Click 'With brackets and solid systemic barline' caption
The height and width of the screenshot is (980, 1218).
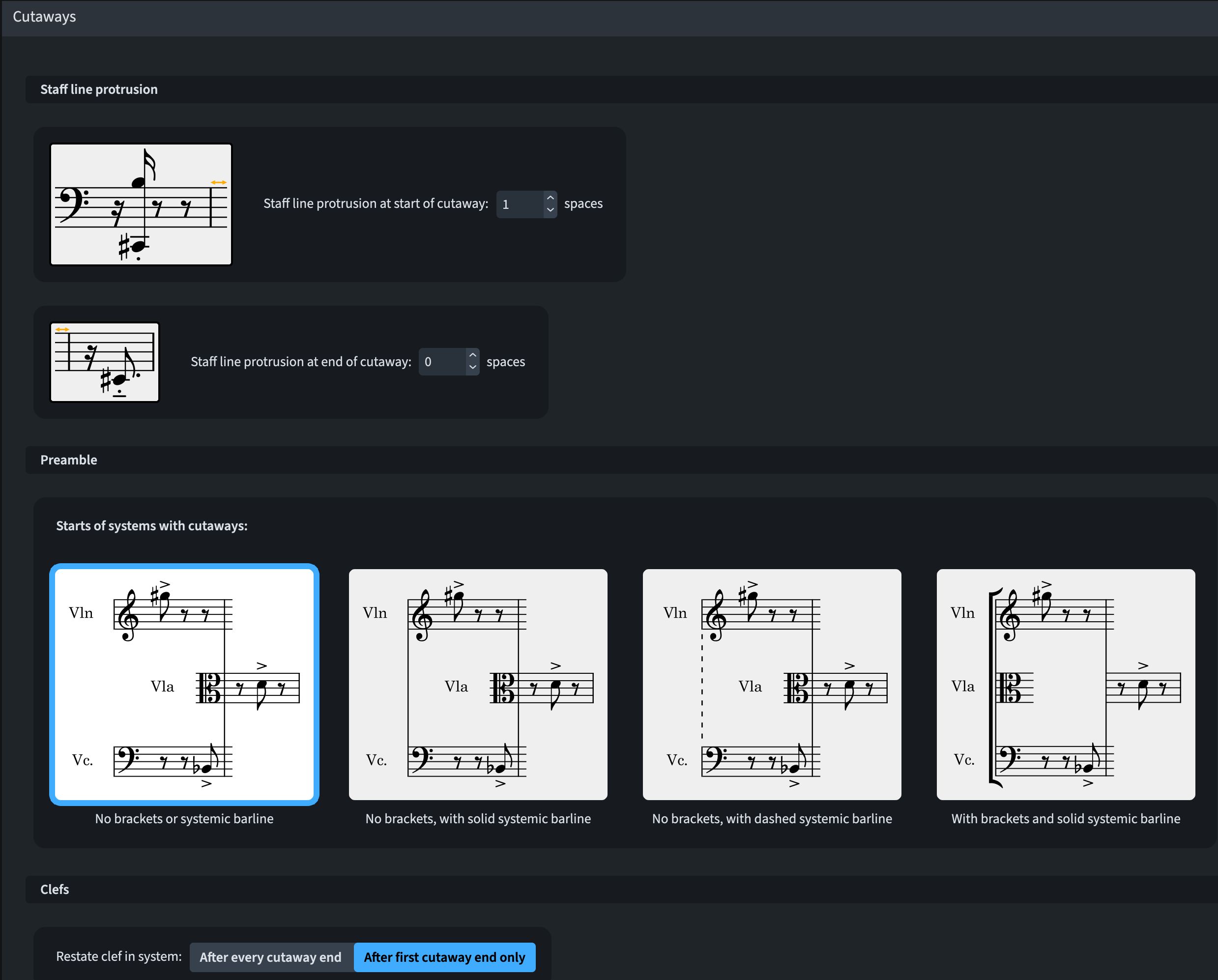[1066, 818]
